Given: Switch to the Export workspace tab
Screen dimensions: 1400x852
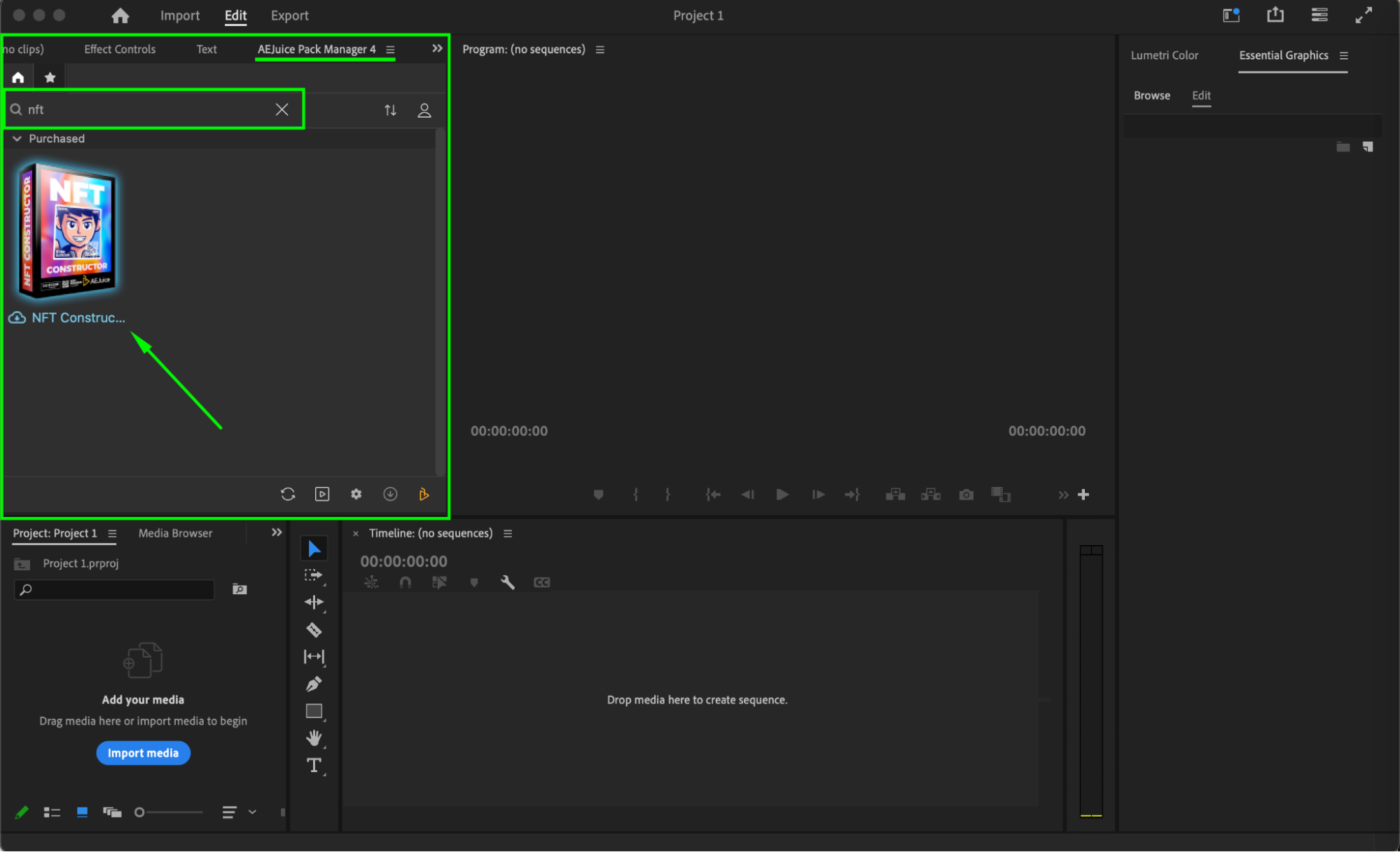Looking at the screenshot, I should 289,15.
